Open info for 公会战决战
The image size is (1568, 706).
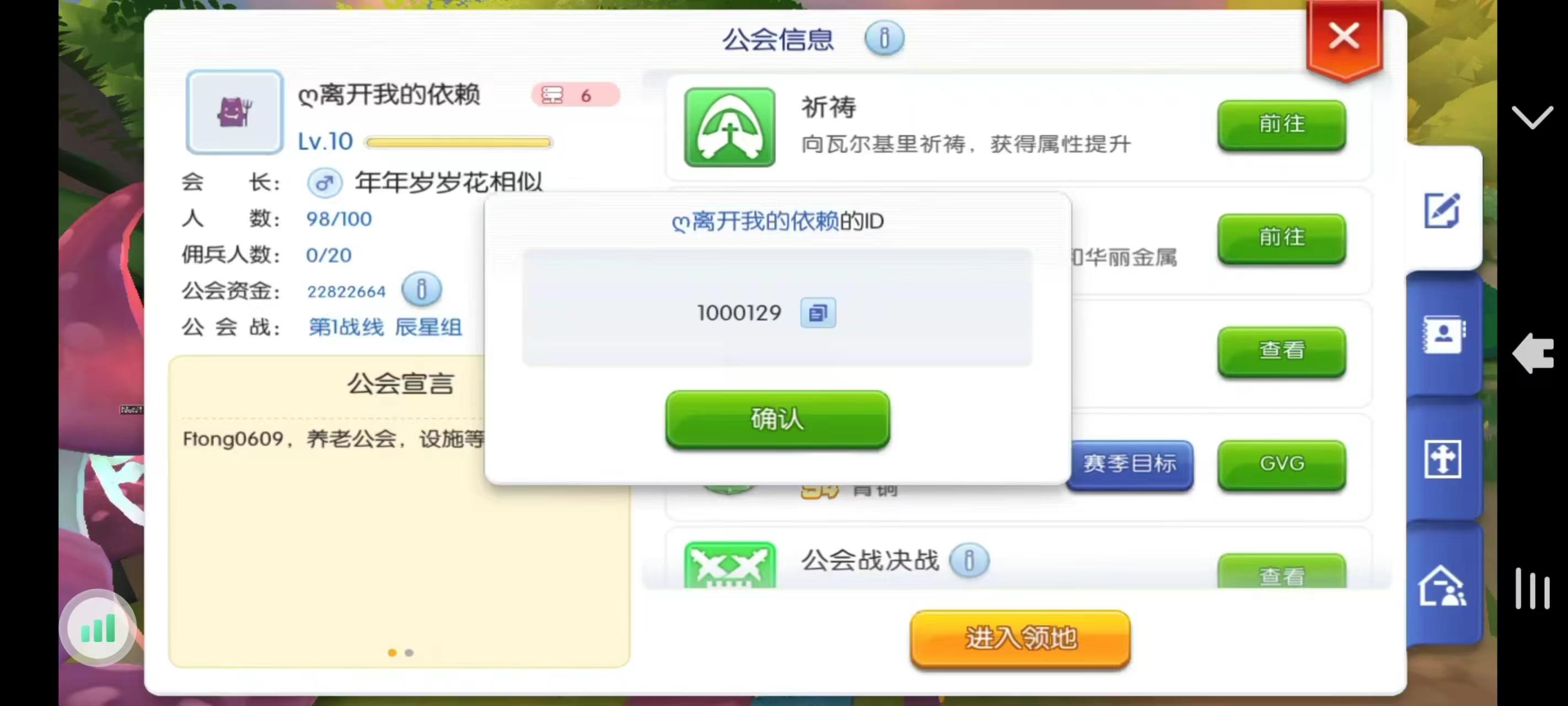tap(969, 560)
